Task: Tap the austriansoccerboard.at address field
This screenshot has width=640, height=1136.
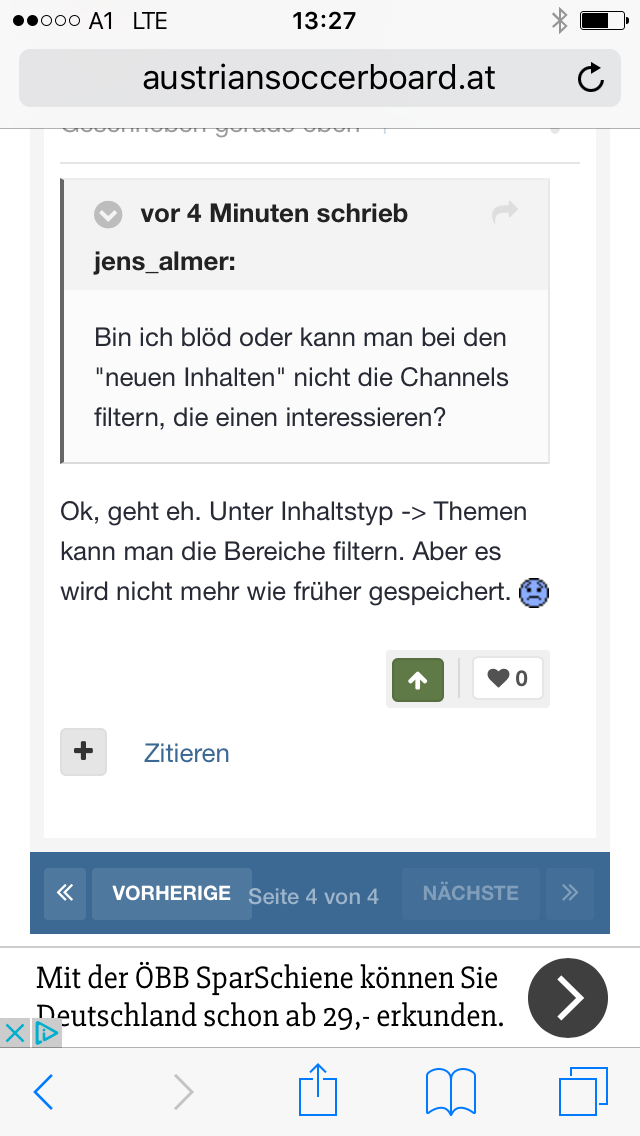Action: pyautogui.click(x=318, y=78)
